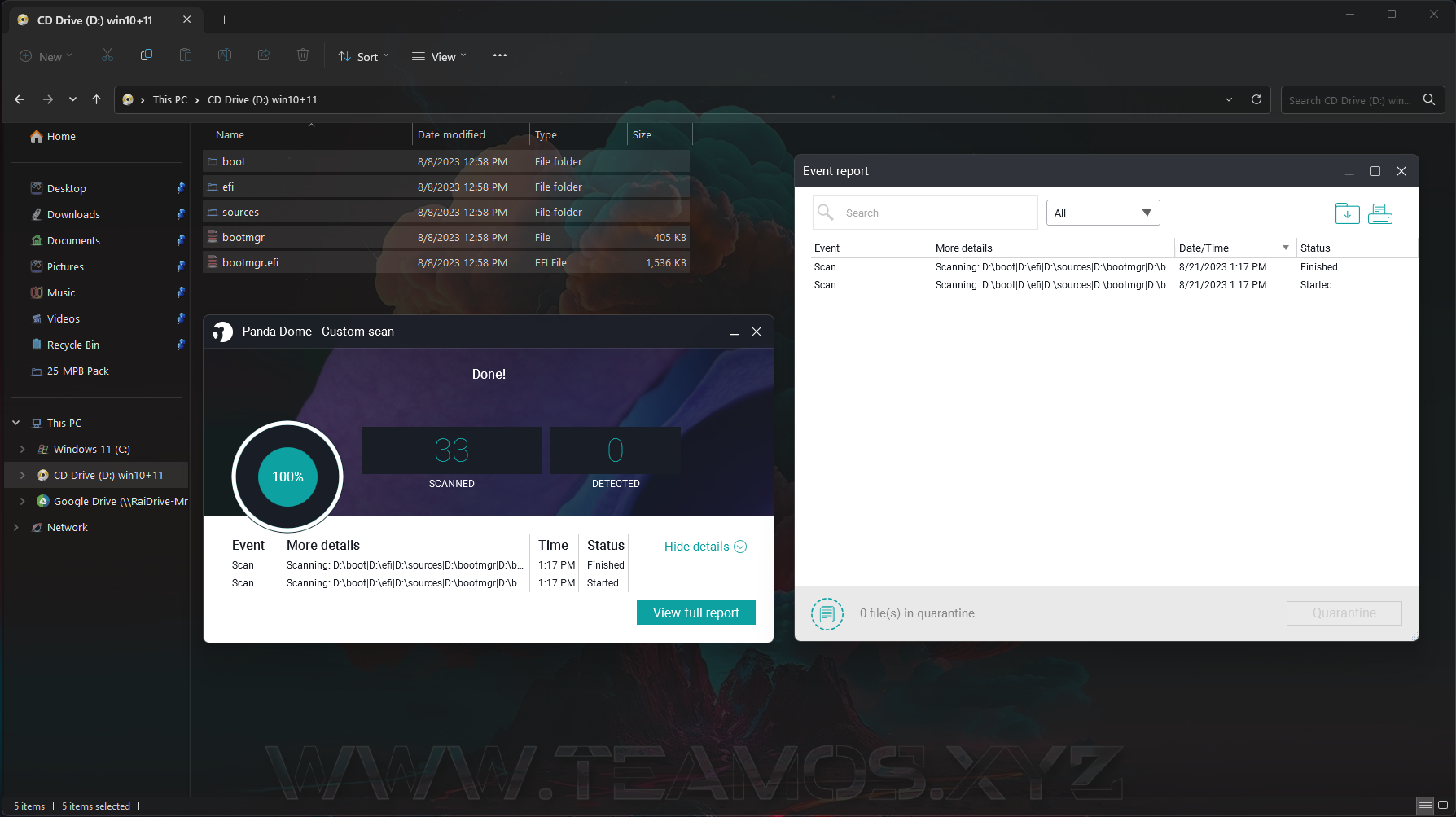The width and height of the screenshot is (1456, 817).
Task: Click the search magnifier in Explorer
Action: click(x=1429, y=99)
